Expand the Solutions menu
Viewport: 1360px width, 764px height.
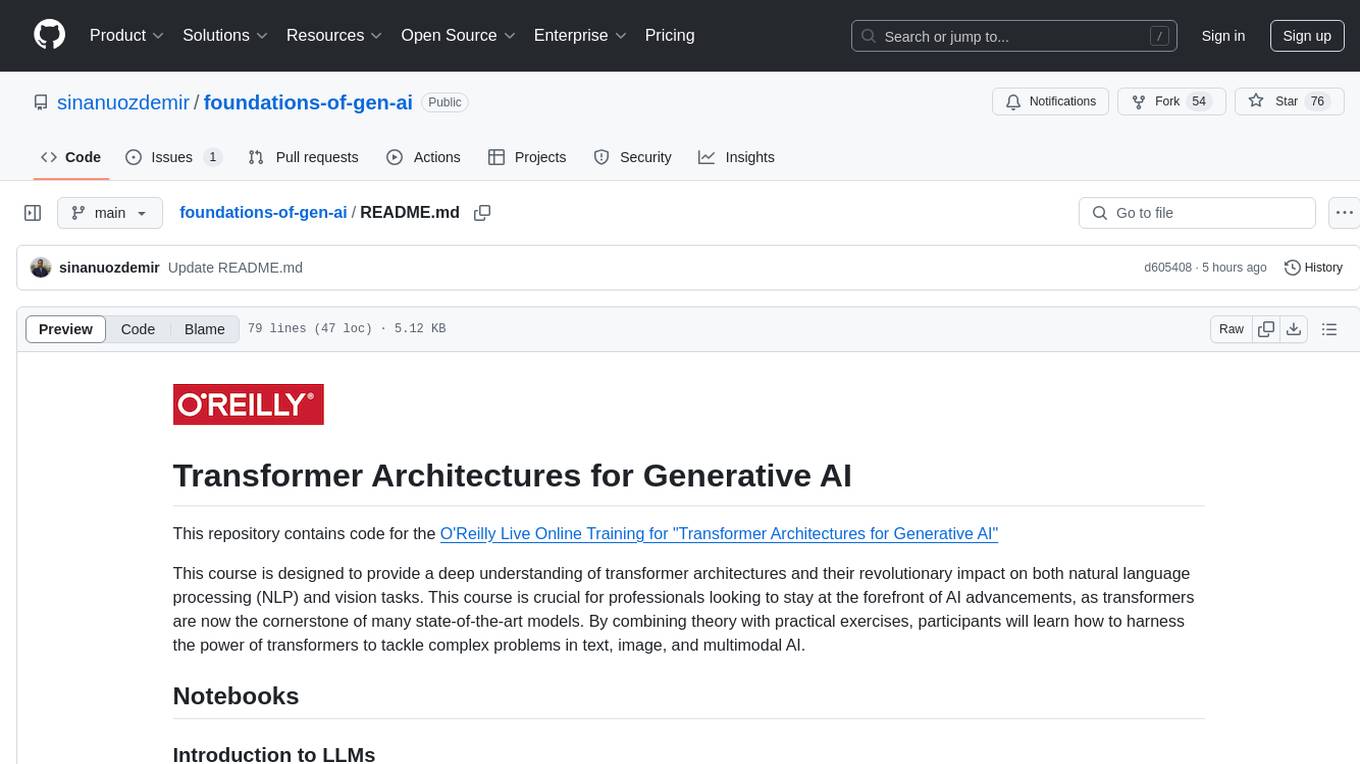225,35
